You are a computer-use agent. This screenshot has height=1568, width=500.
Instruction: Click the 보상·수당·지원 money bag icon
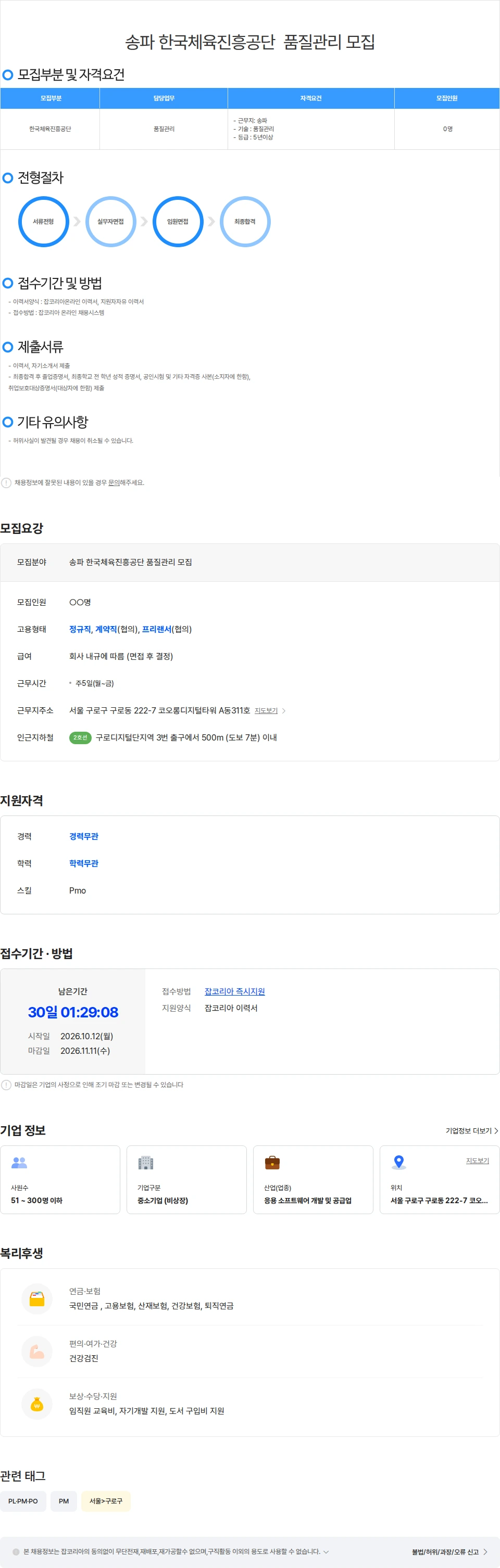(37, 1404)
